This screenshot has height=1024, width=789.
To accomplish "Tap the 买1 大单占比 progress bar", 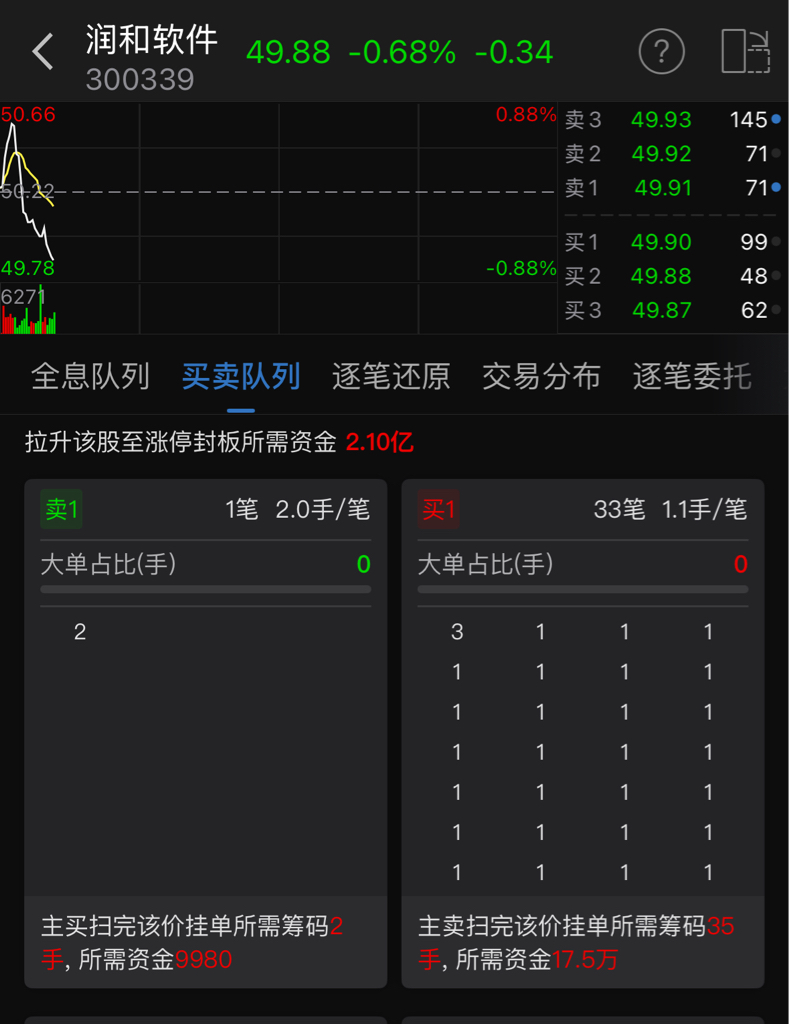I will point(583,589).
